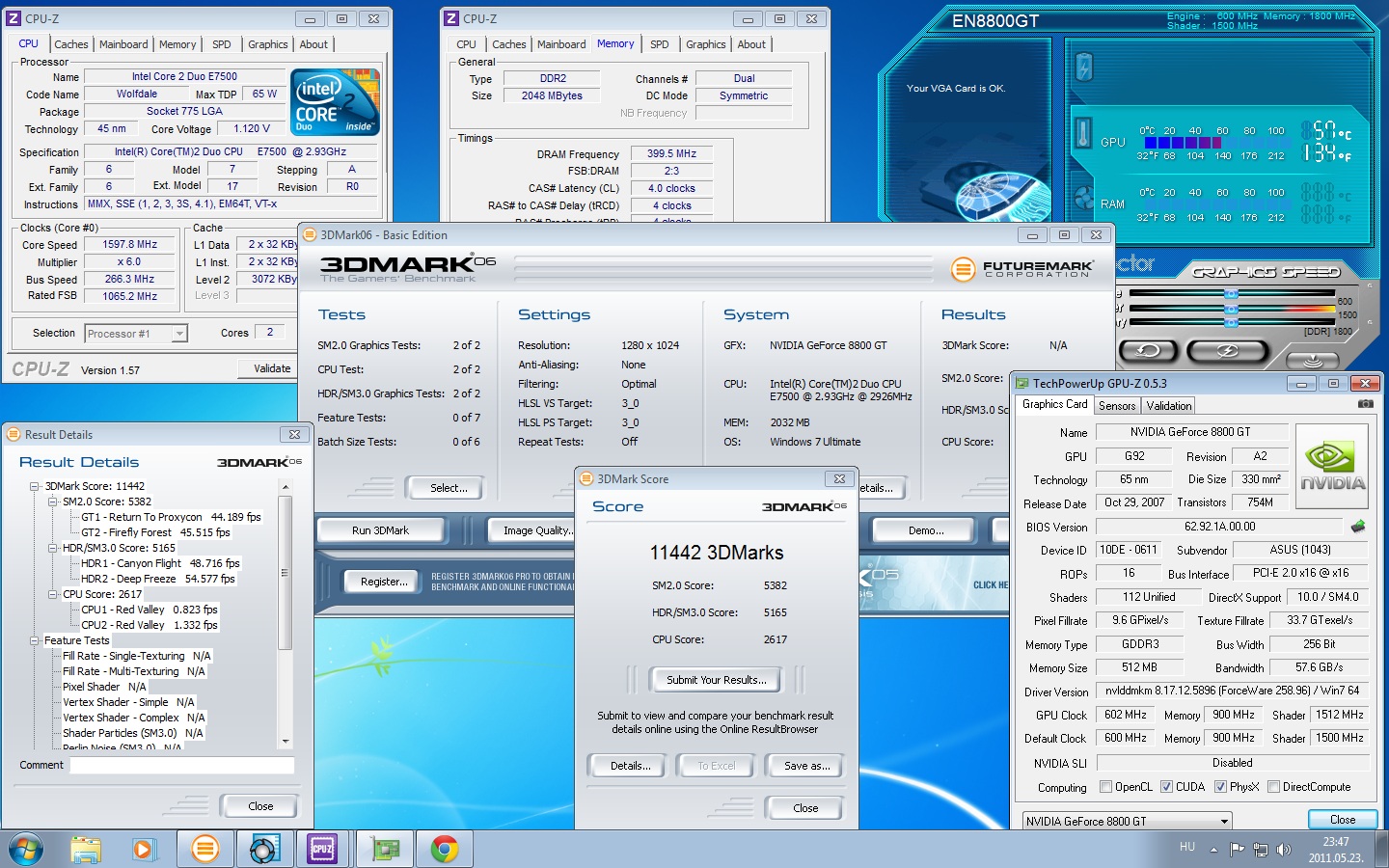Click the 3DMark06 orange taskbar icon
Viewport: 1389px width, 868px height.
[x=204, y=850]
